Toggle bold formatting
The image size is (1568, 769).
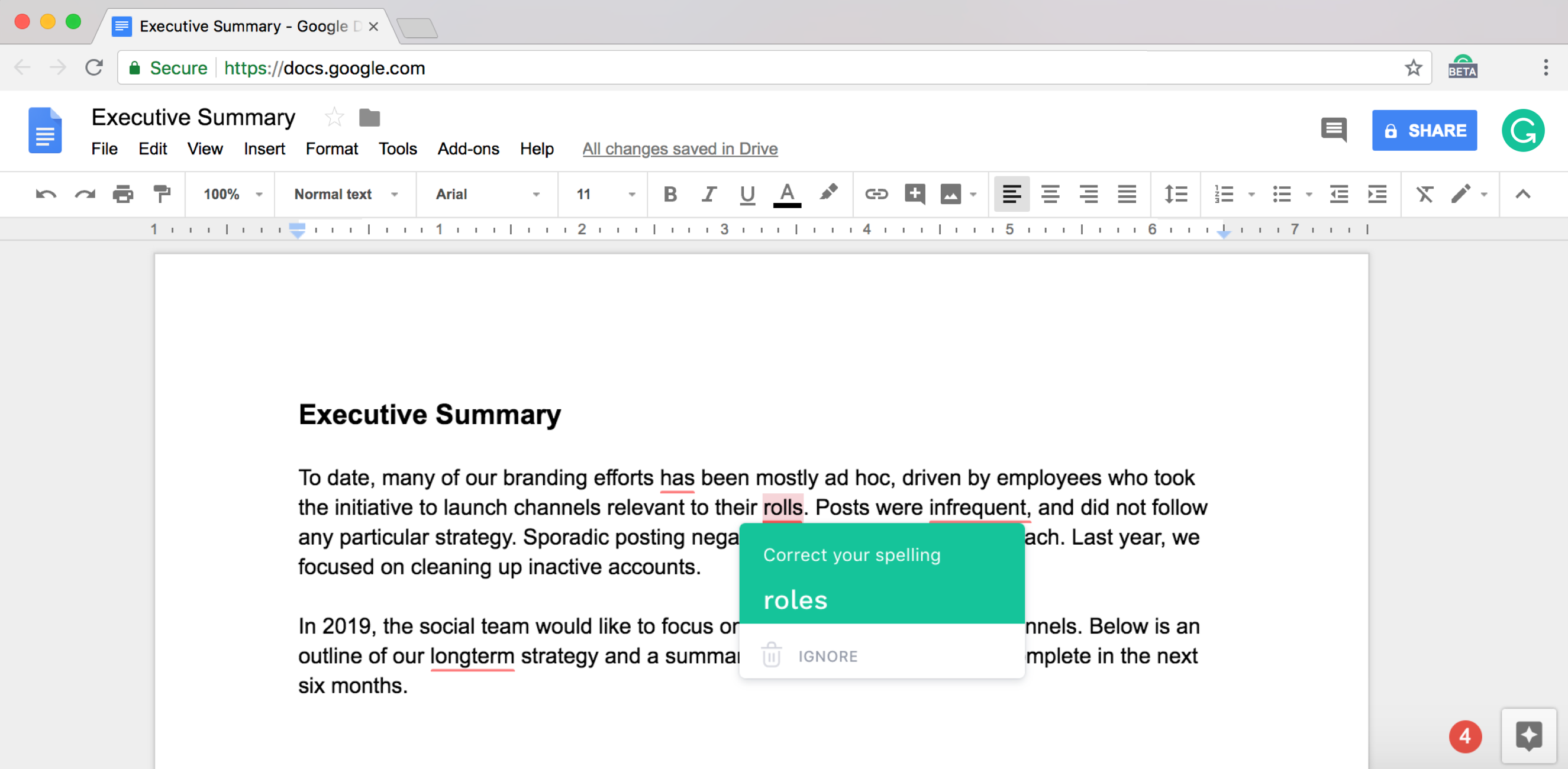click(670, 194)
